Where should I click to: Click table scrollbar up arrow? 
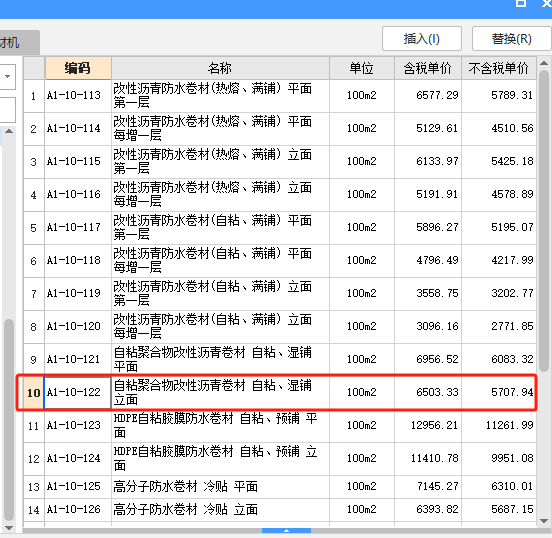point(544,63)
